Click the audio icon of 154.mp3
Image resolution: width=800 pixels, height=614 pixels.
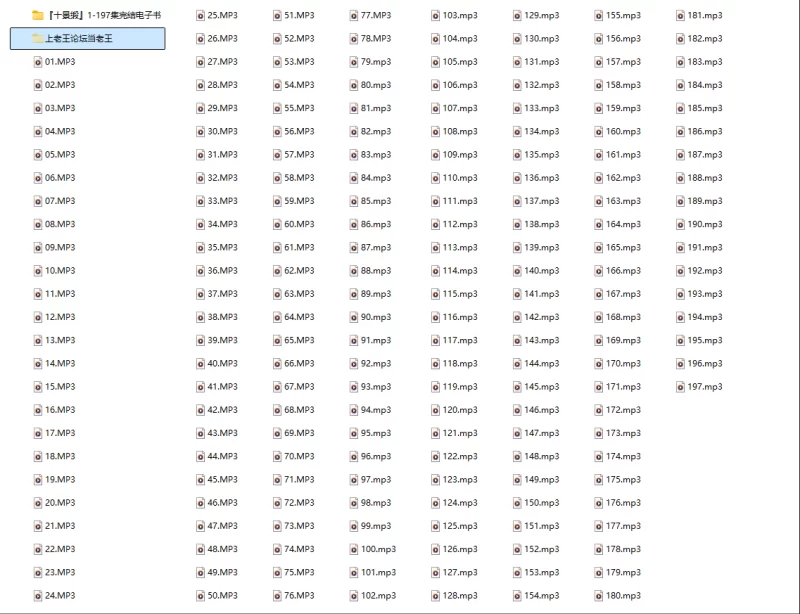click(x=517, y=596)
